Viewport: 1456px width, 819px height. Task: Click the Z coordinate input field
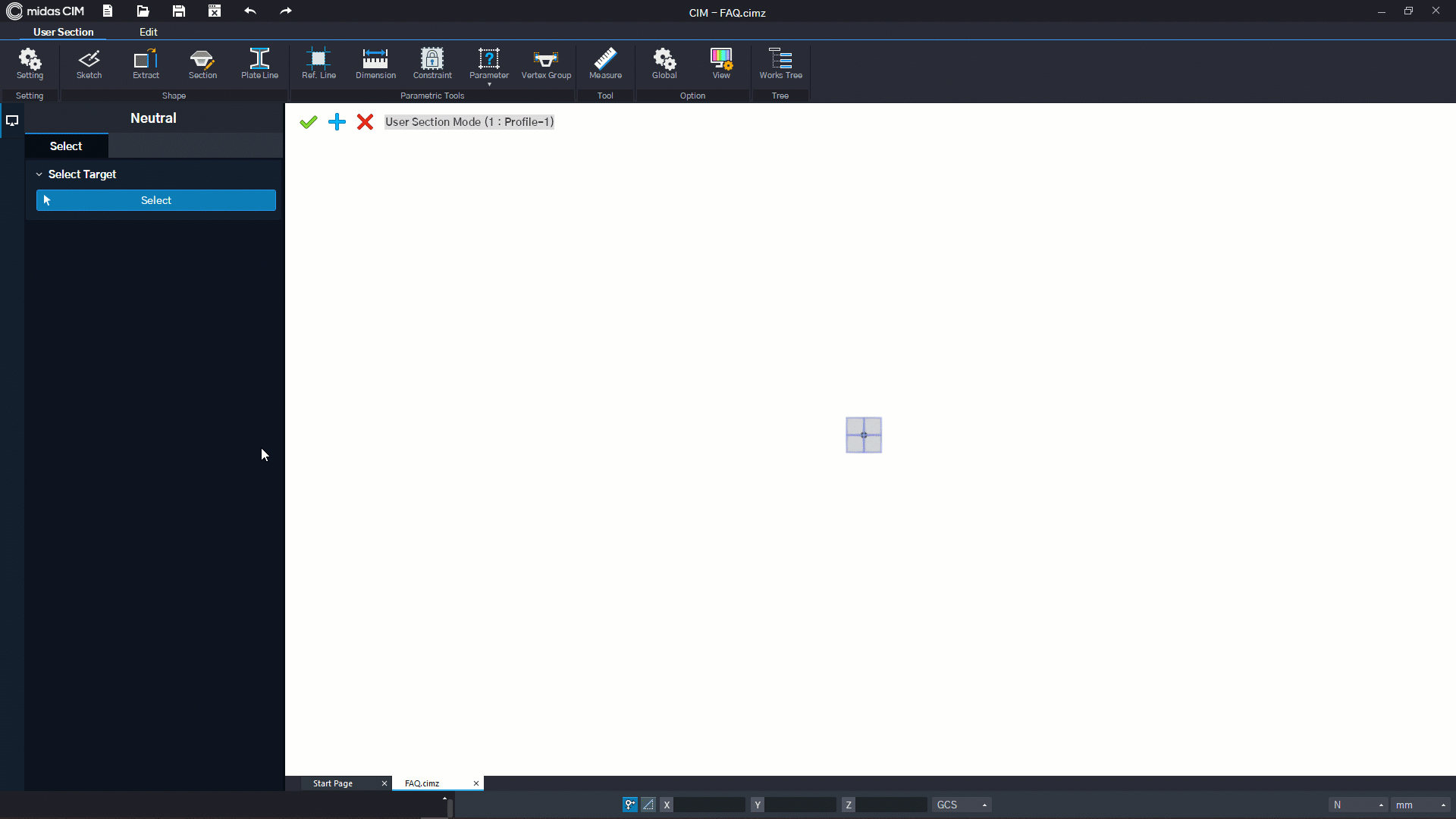[892, 805]
